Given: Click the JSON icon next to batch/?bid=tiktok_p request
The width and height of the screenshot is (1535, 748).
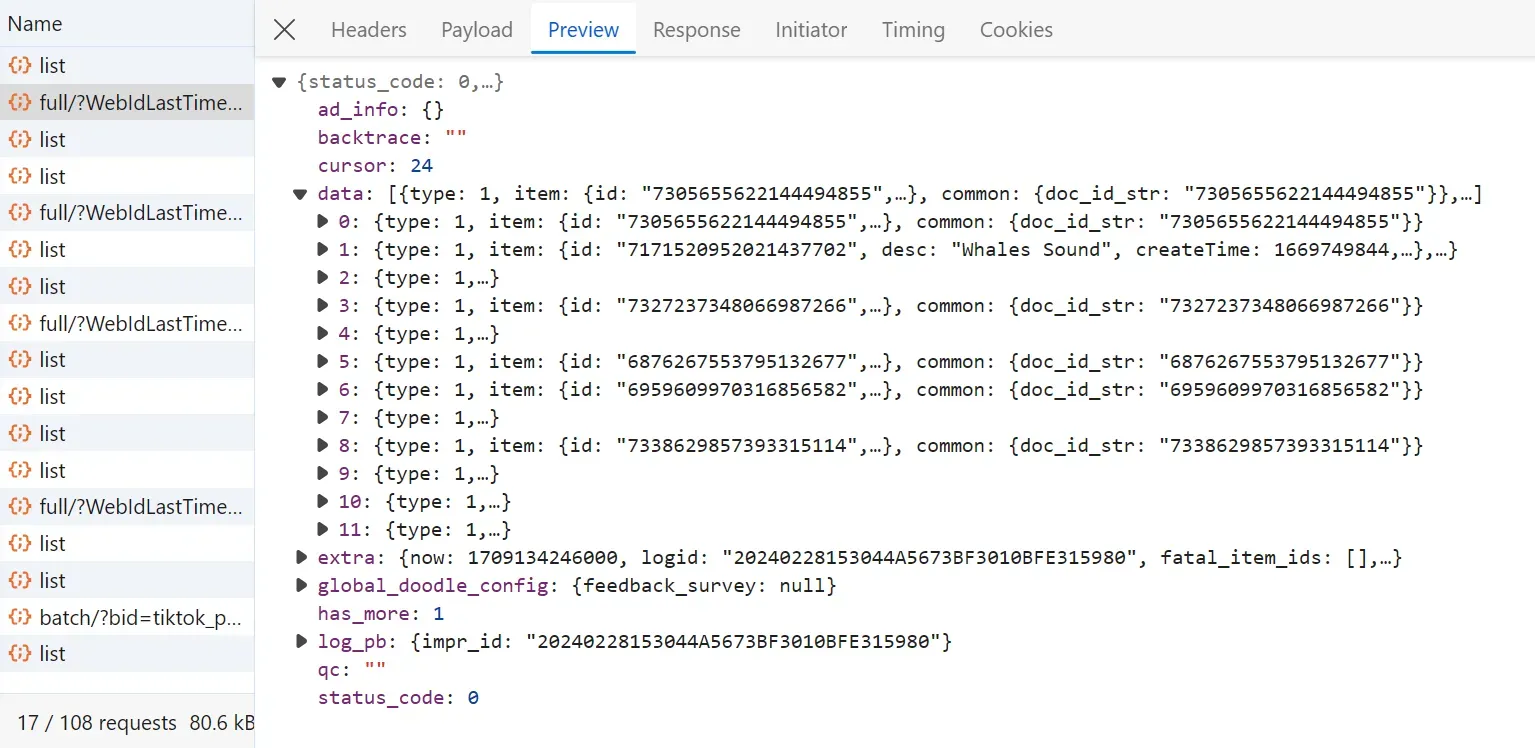Looking at the screenshot, I should [19, 617].
